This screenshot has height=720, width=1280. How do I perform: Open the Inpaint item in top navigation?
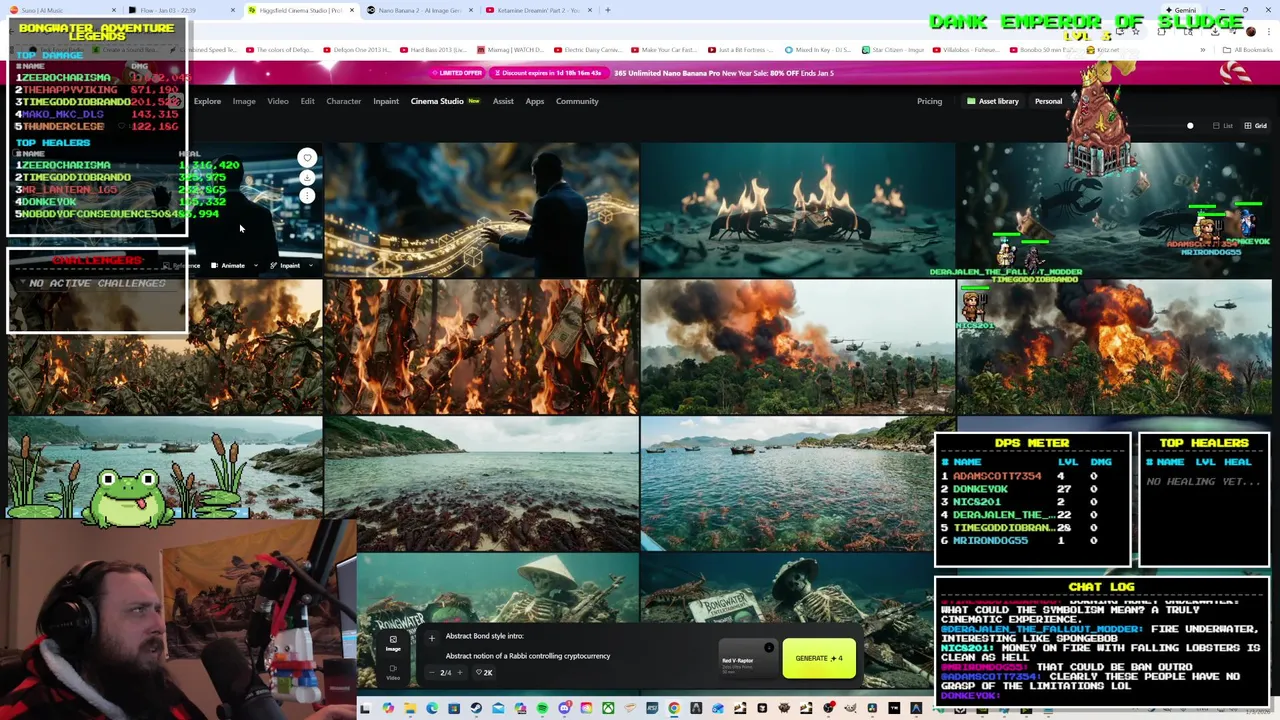pyautogui.click(x=386, y=101)
